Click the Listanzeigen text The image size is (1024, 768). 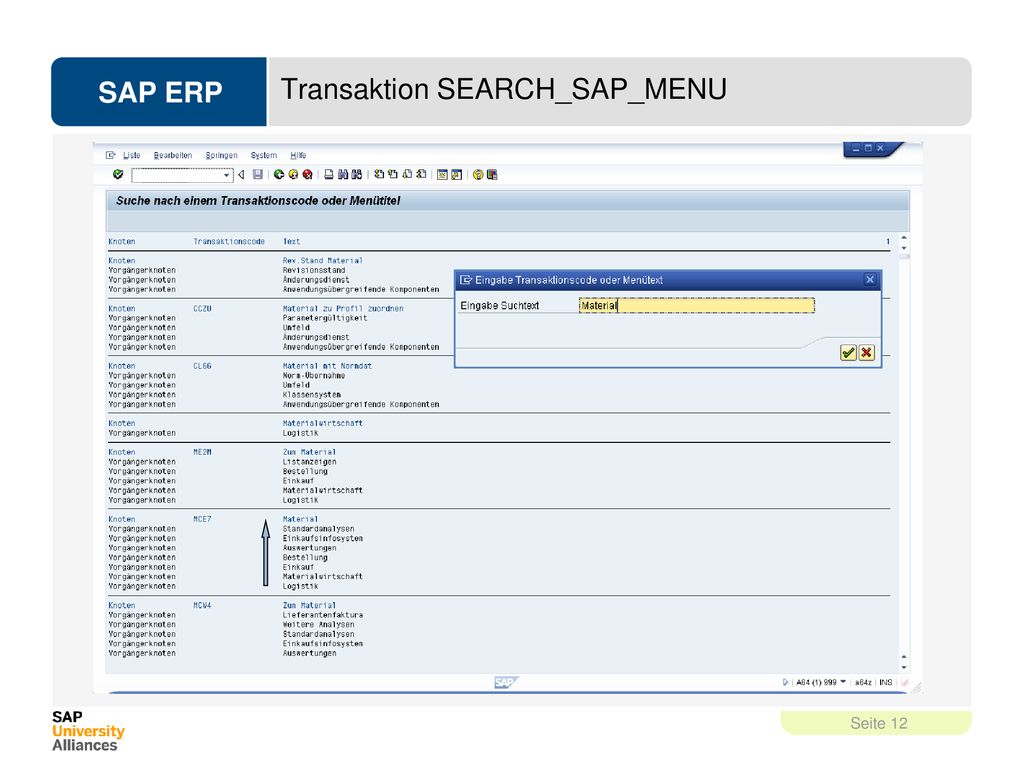coord(310,462)
